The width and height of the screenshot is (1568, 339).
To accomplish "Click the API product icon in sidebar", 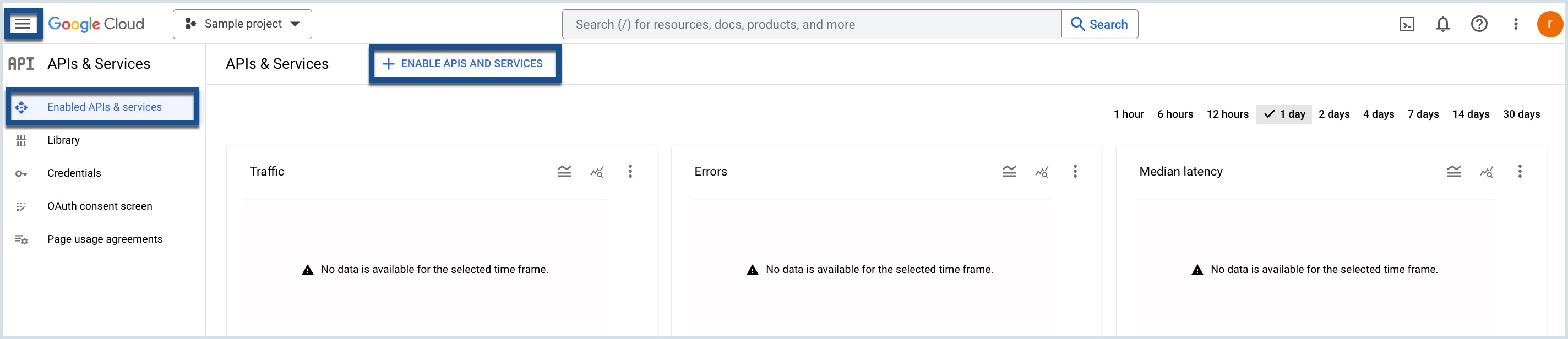I will click(x=21, y=64).
